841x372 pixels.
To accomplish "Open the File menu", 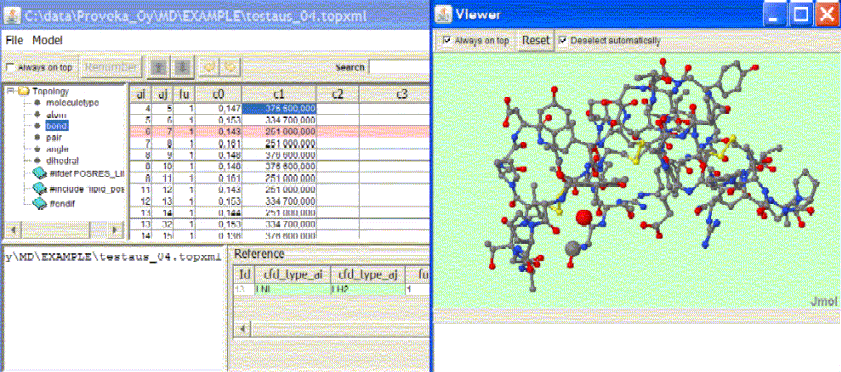I will click(14, 40).
